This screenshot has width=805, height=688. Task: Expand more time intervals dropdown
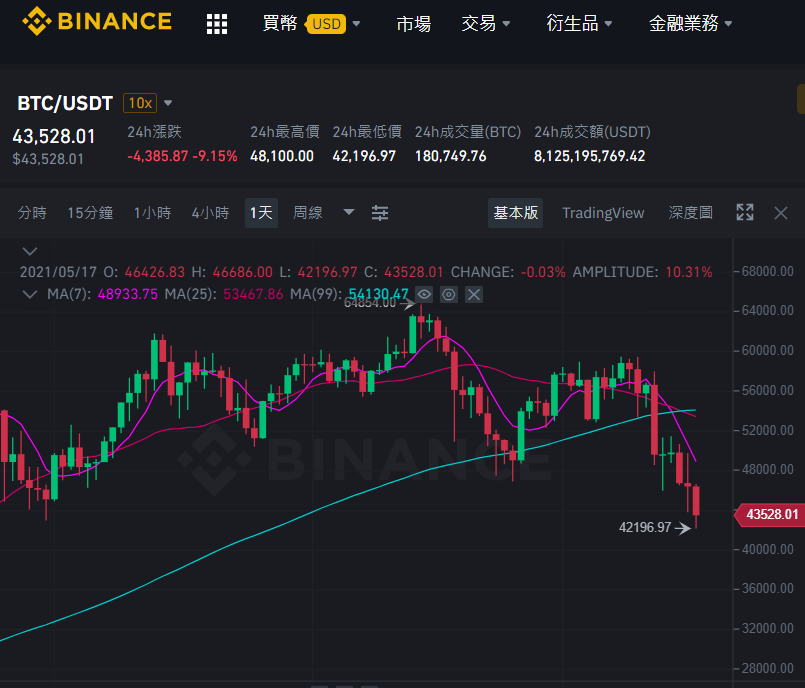click(x=349, y=212)
